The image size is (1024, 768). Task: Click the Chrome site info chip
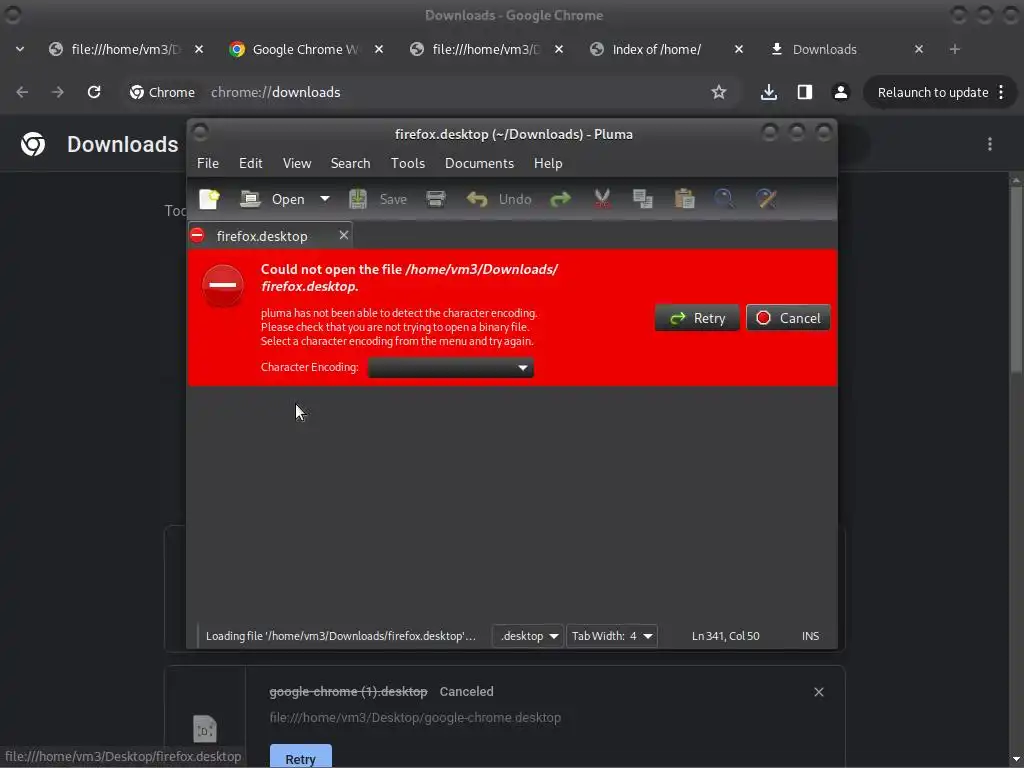162,92
